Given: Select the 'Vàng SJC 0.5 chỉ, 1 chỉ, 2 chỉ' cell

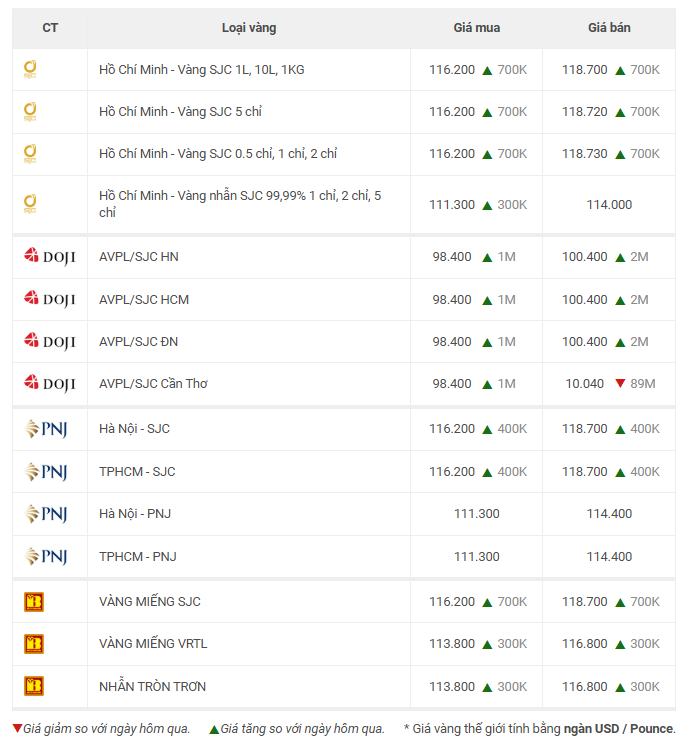Looking at the screenshot, I should coord(249,154).
